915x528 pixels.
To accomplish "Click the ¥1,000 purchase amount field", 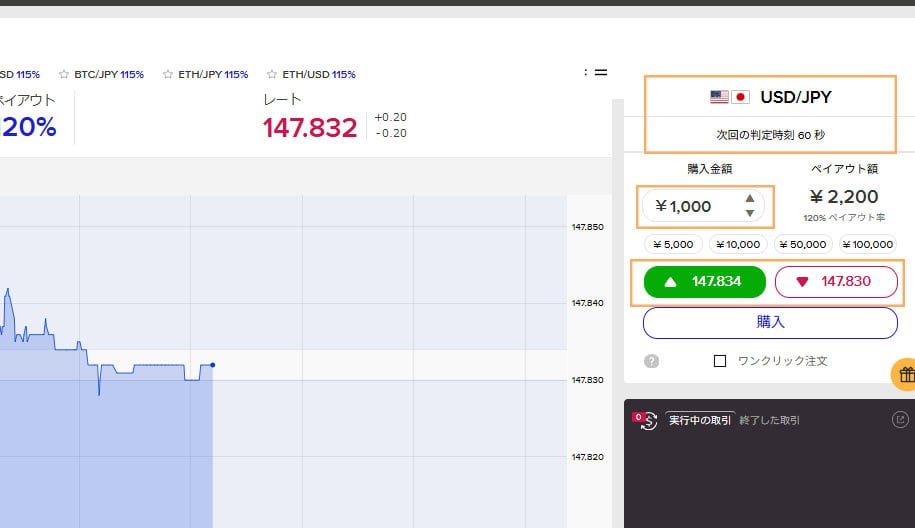I will [x=703, y=206].
